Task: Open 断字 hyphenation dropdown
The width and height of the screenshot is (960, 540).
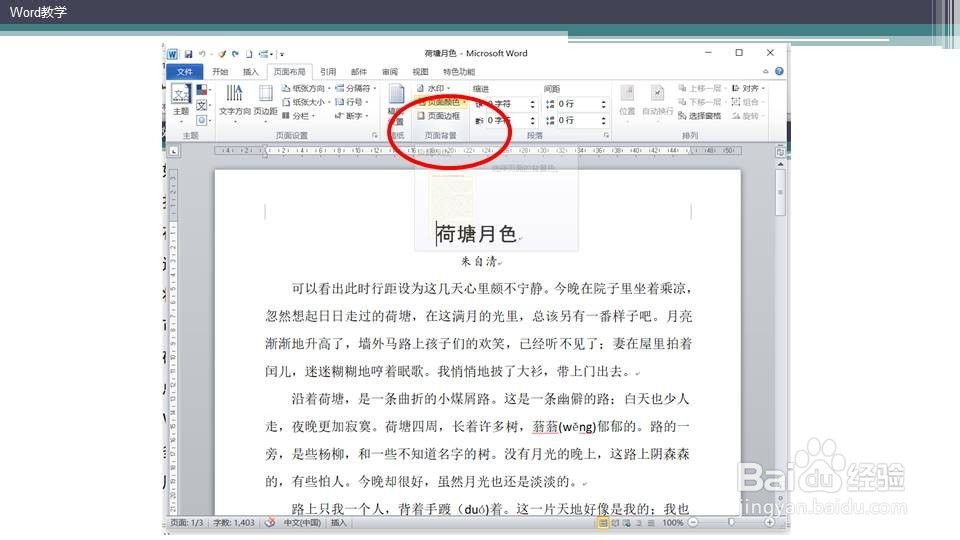Action: click(x=351, y=116)
